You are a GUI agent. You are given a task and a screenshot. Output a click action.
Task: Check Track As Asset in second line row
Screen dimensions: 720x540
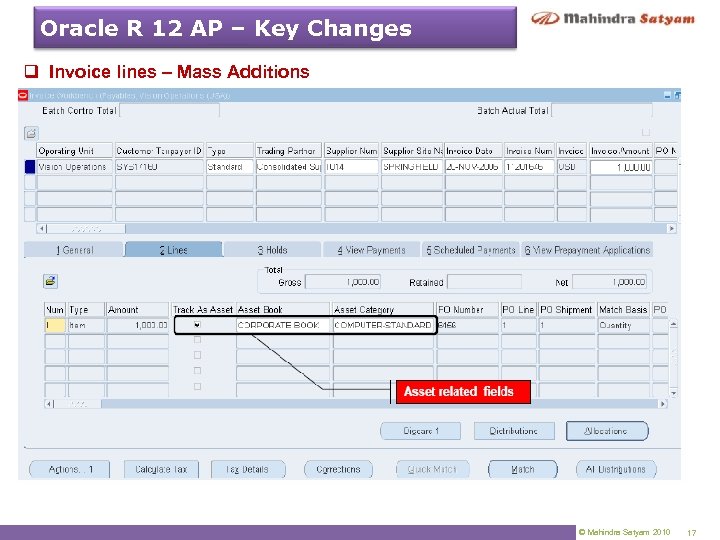(x=197, y=340)
